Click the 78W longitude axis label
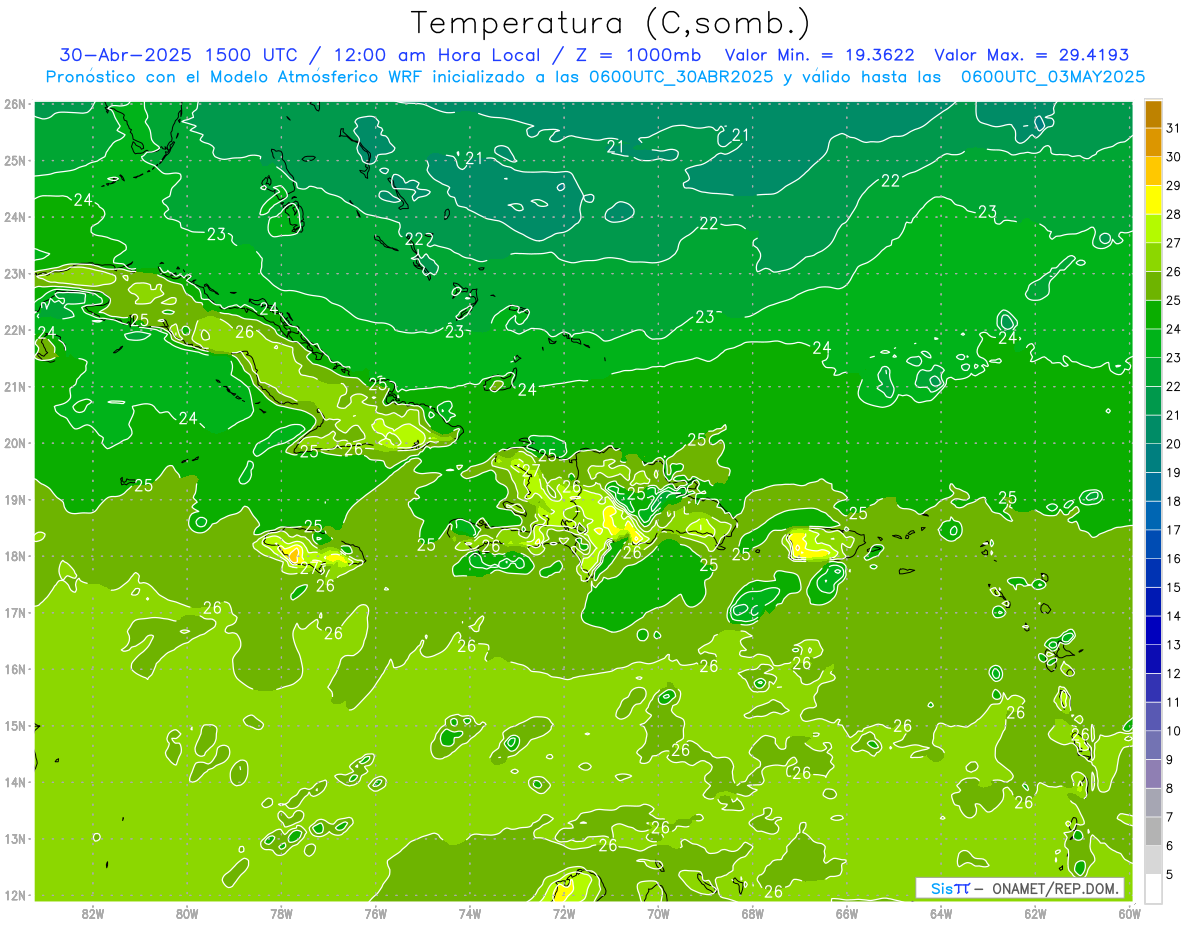Image resolution: width=1200 pixels, height=927 pixels. [x=281, y=912]
